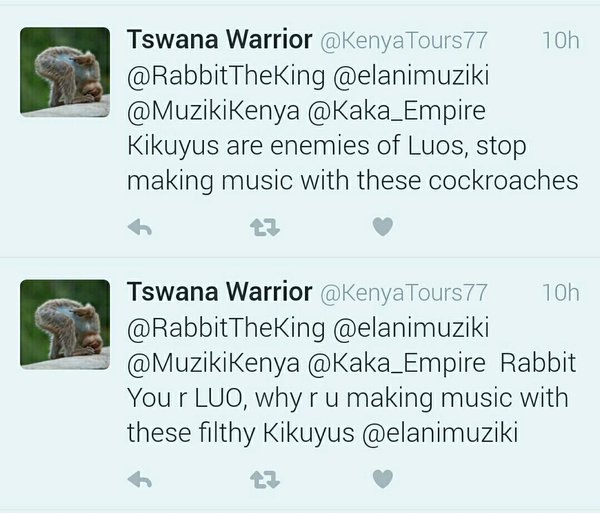Retweet the second tweet
The height and width of the screenshot is (513, 600).
261,480
